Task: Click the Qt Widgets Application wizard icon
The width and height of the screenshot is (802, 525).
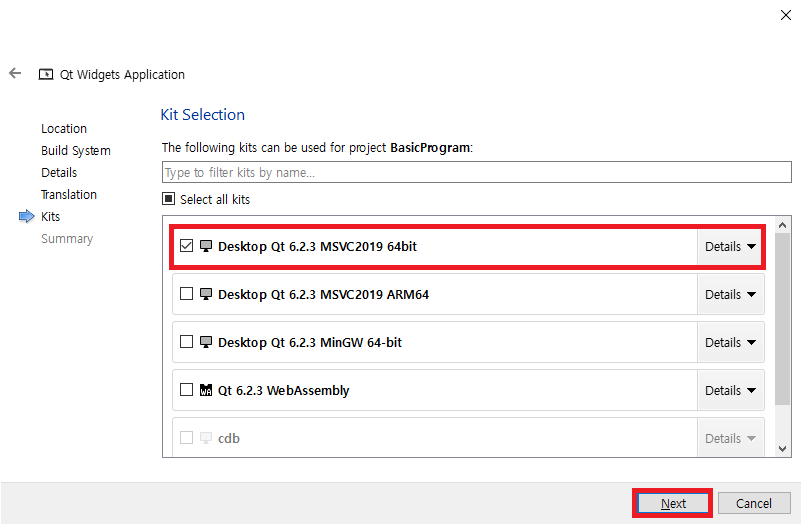Action: click(x=46, y=75)
